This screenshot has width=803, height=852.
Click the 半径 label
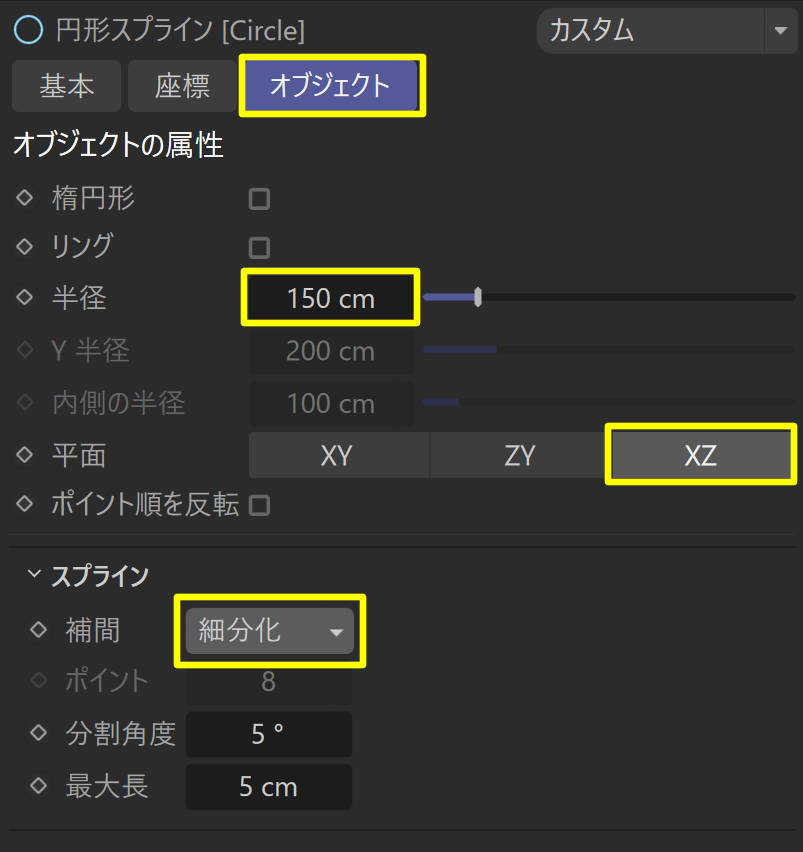click(x=79, y=298)
